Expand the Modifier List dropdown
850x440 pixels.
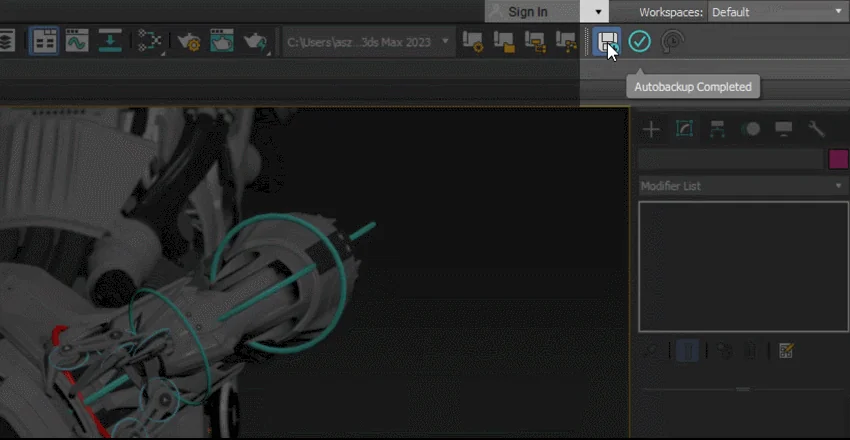[x=743, y=186]
